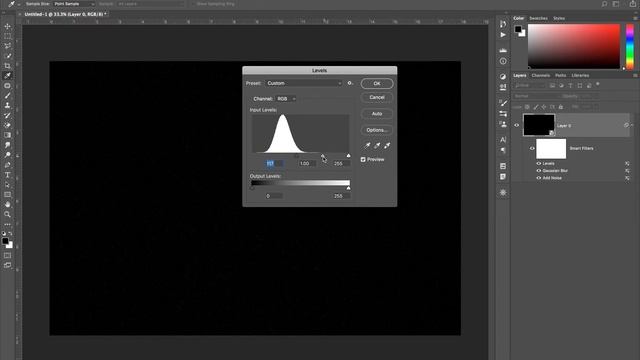
Task: Hide Layer 0 using eye icon
Action: point(516,125)
